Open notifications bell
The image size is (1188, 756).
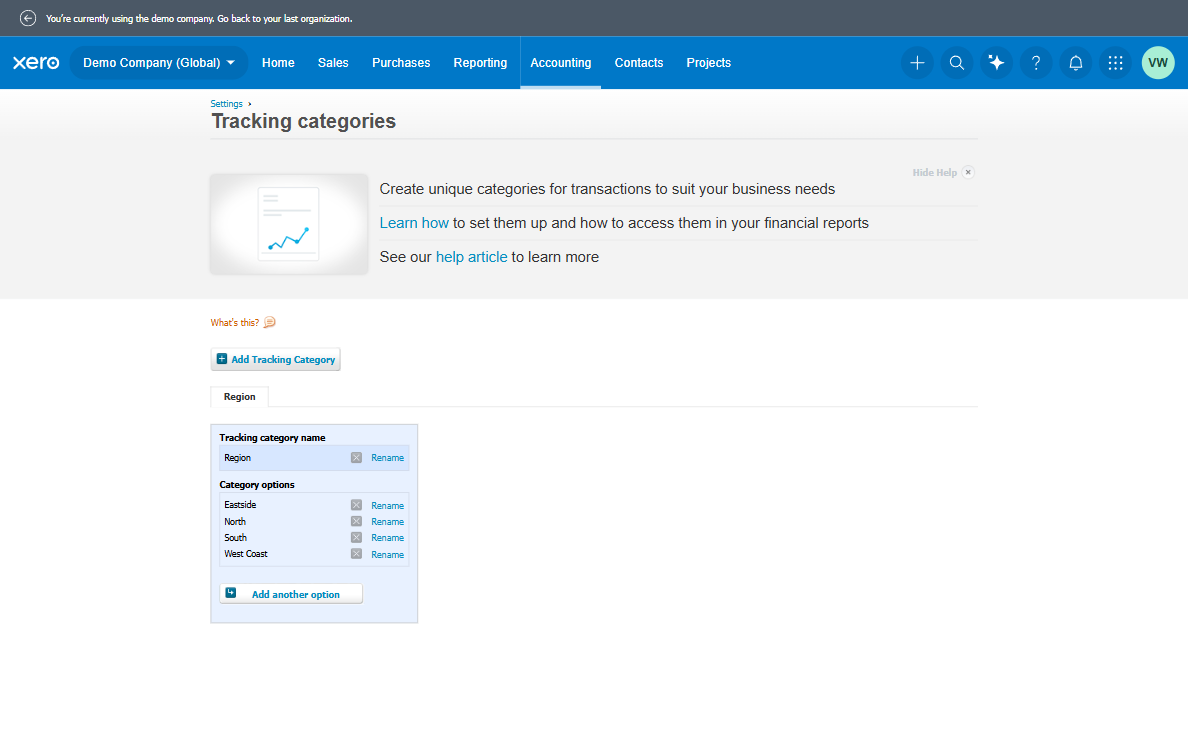(x=1075, y=63)
